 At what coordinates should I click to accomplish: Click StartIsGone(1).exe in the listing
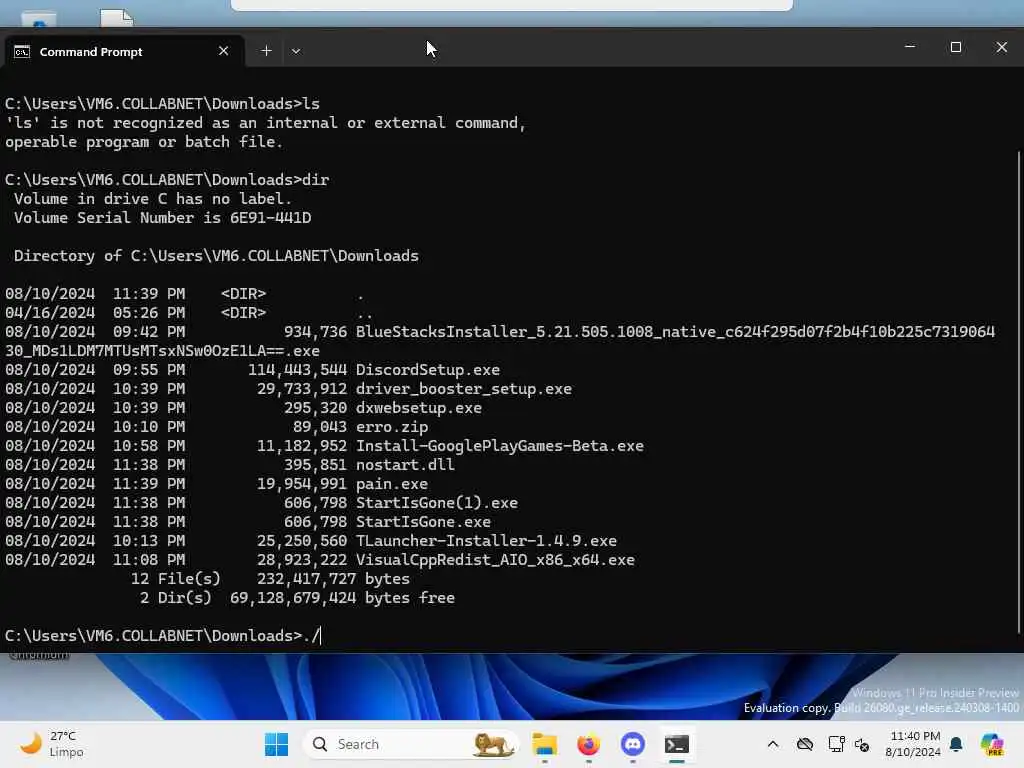tap(437, 503)
